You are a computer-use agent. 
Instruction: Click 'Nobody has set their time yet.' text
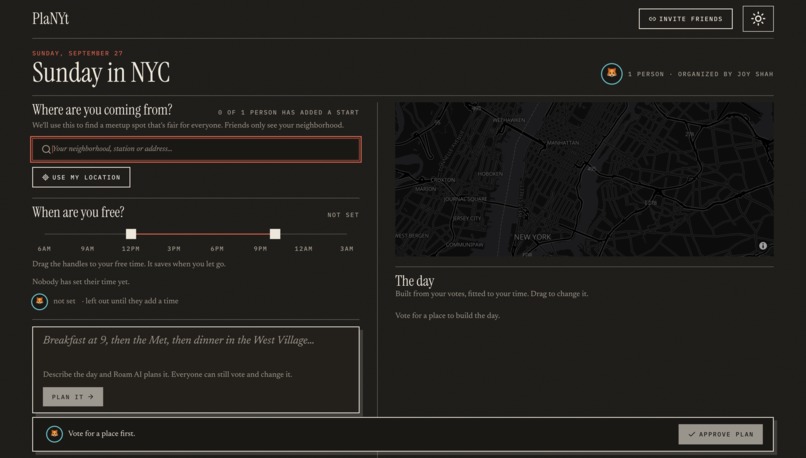(x=81, y=282)
